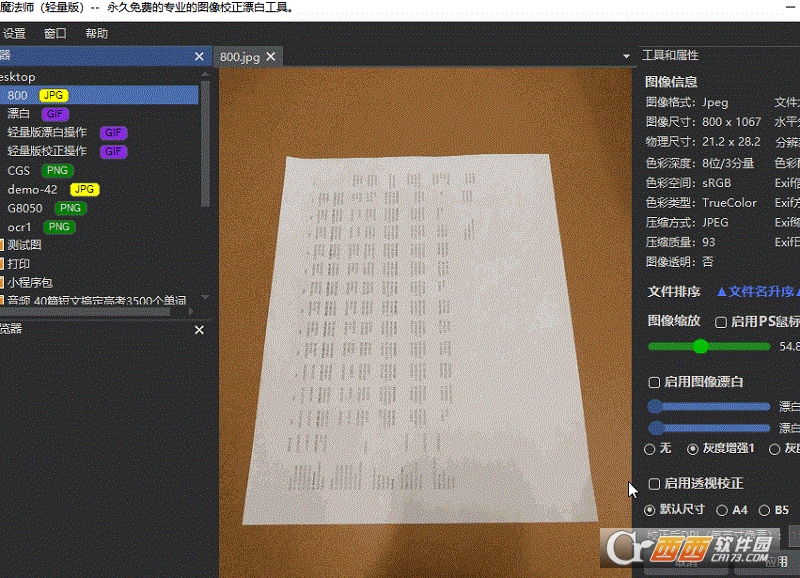The image size is (800, 578).
Task: Click the JPG badge beside demo-42
Action: point(85,189)
